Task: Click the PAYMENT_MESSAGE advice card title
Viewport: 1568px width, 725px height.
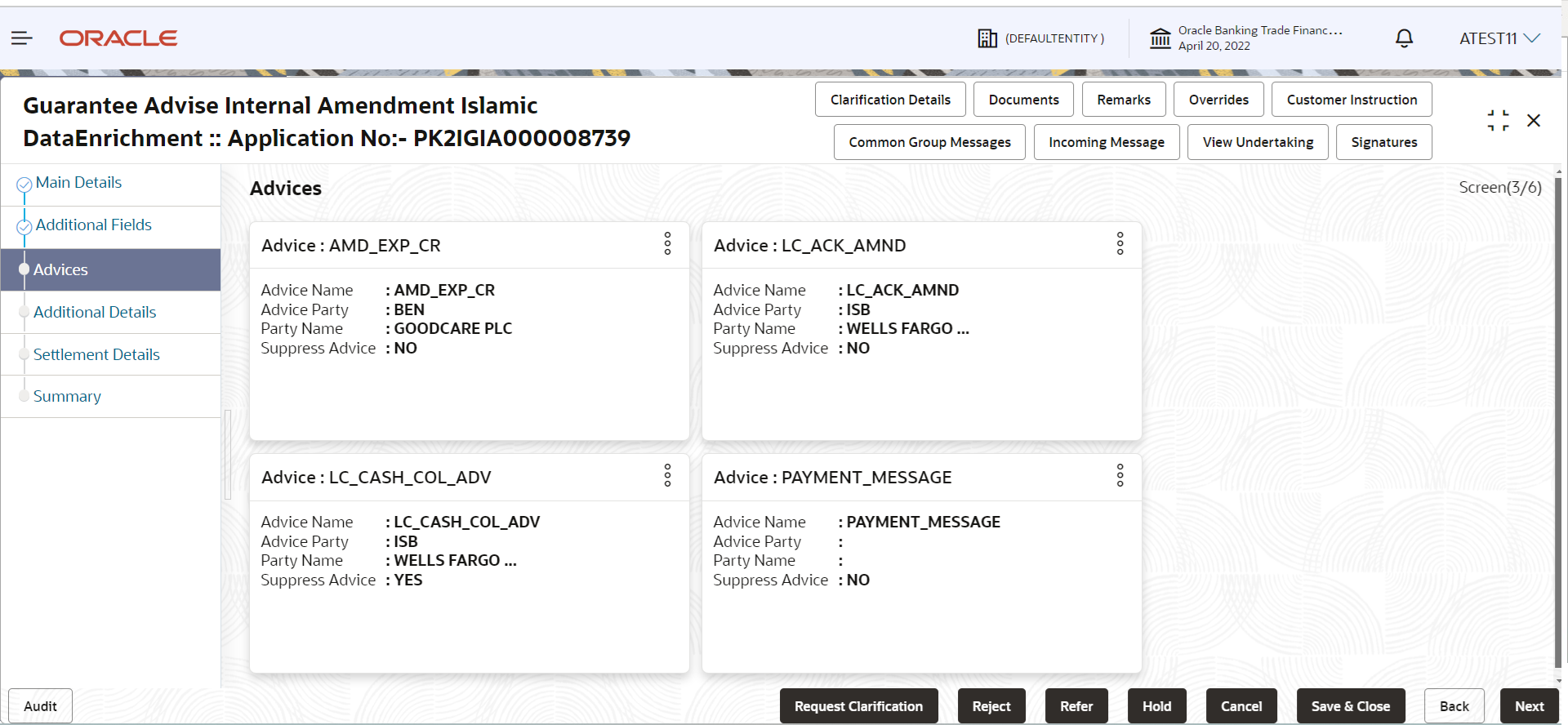Action: [833, 478]
